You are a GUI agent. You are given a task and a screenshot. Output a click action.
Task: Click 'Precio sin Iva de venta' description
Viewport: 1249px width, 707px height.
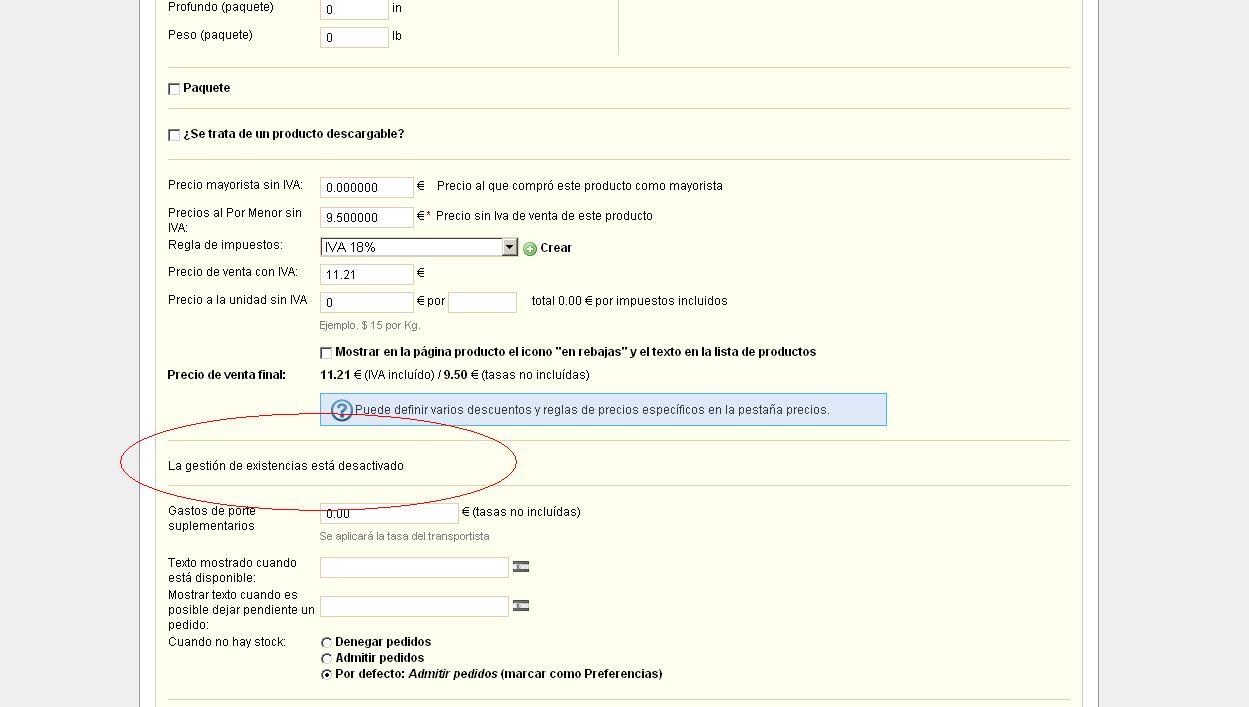(544, 216)
